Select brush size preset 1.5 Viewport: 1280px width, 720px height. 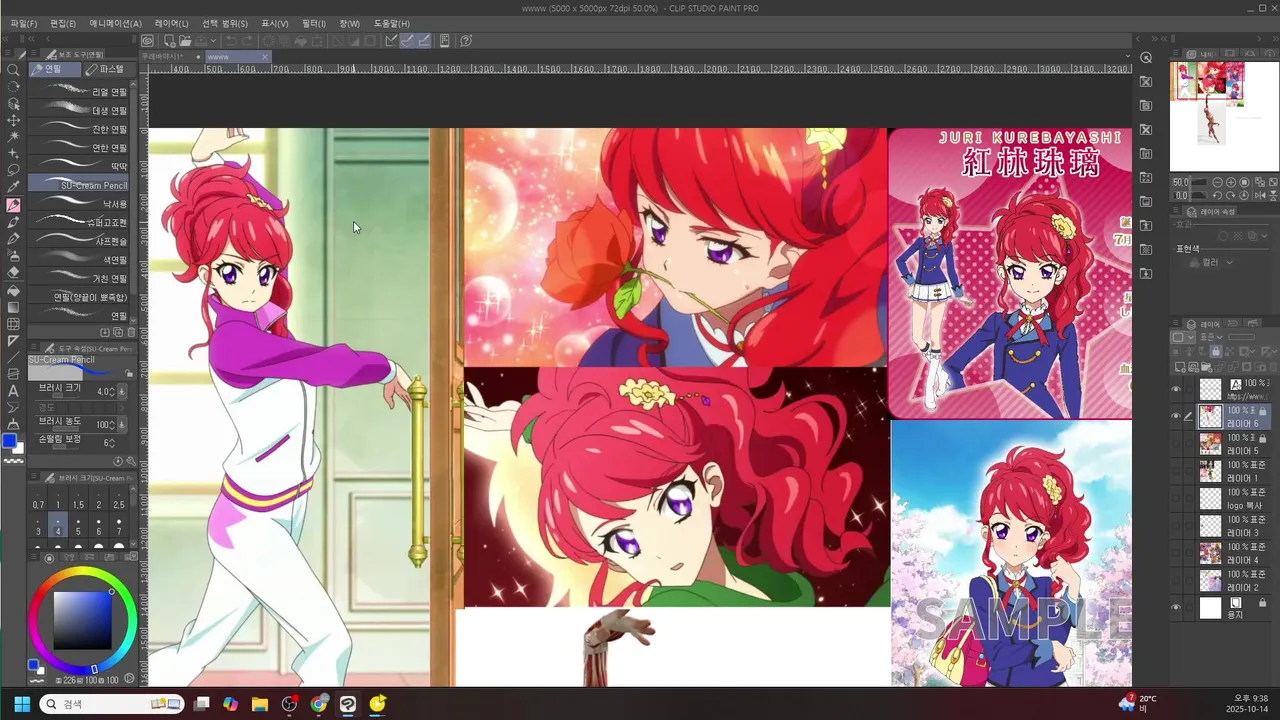78,497
